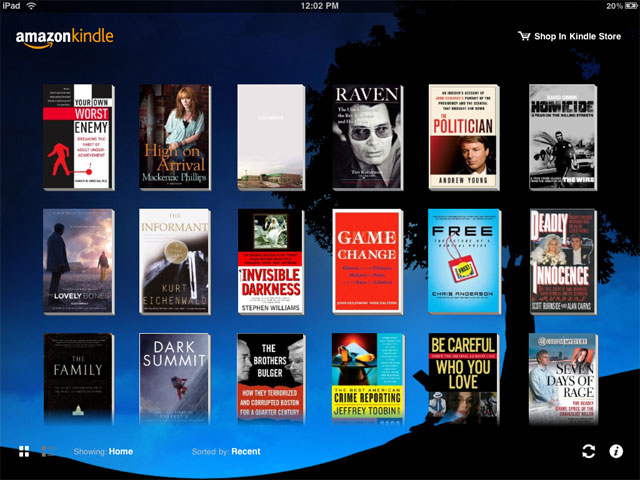Open the Homicide book
The height and width of the screenshot is (480, 640).
pyautogui.click(x=563, y=137)
